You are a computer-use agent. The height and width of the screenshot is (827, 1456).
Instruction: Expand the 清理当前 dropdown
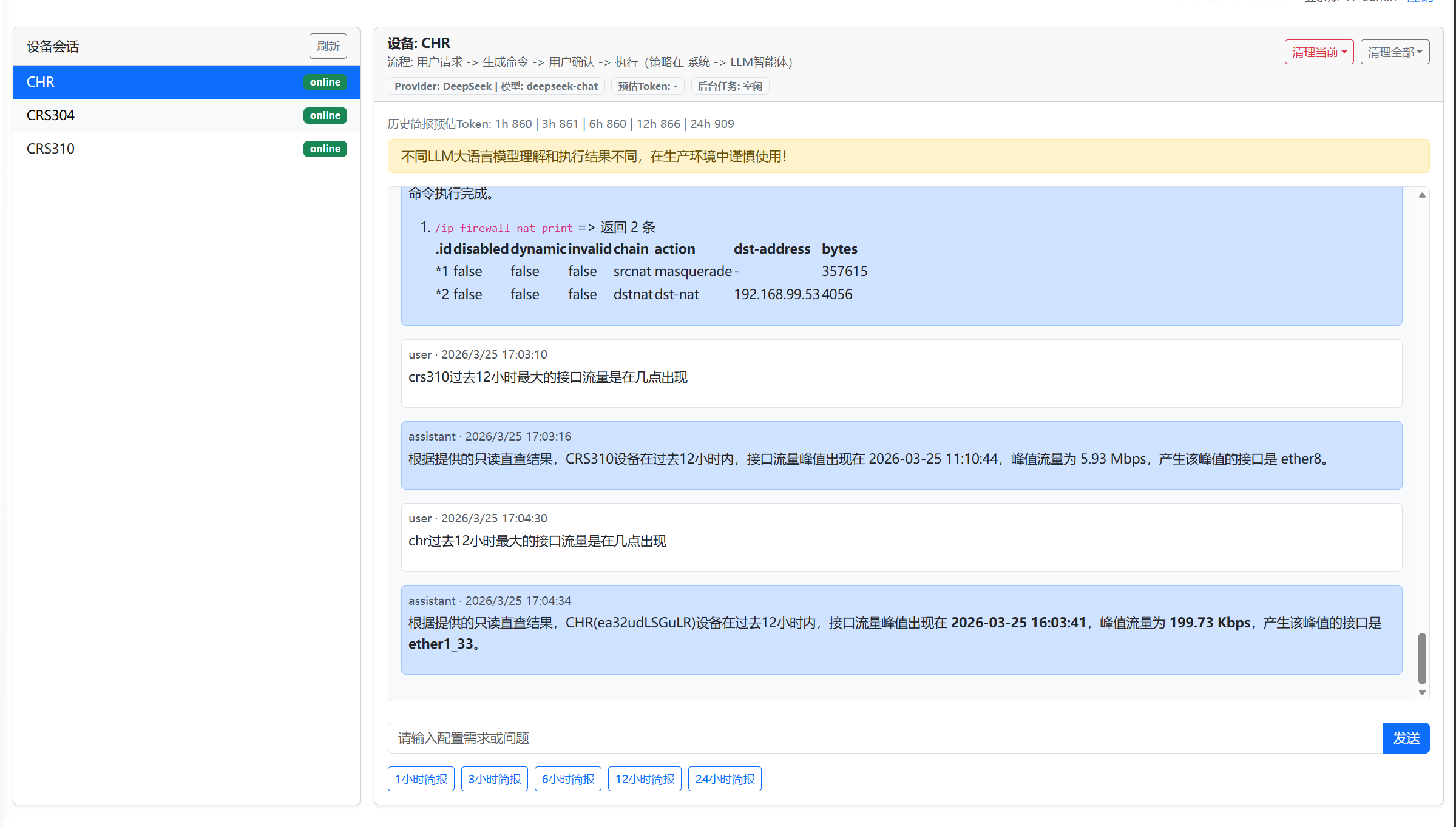(1318, 52)
